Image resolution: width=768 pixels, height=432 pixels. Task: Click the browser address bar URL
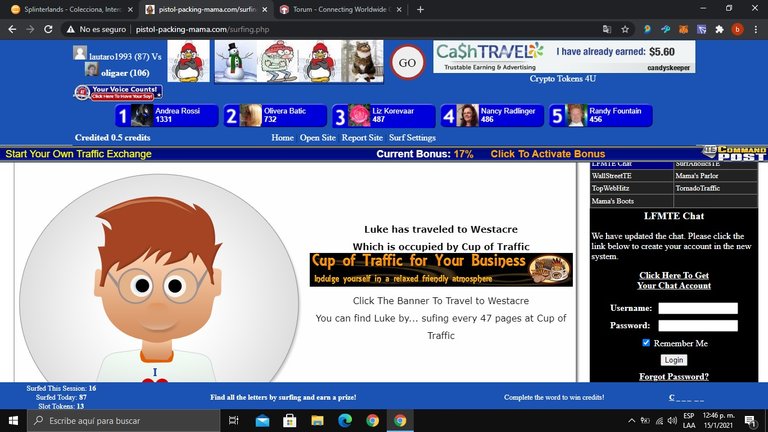pos(202,29)
